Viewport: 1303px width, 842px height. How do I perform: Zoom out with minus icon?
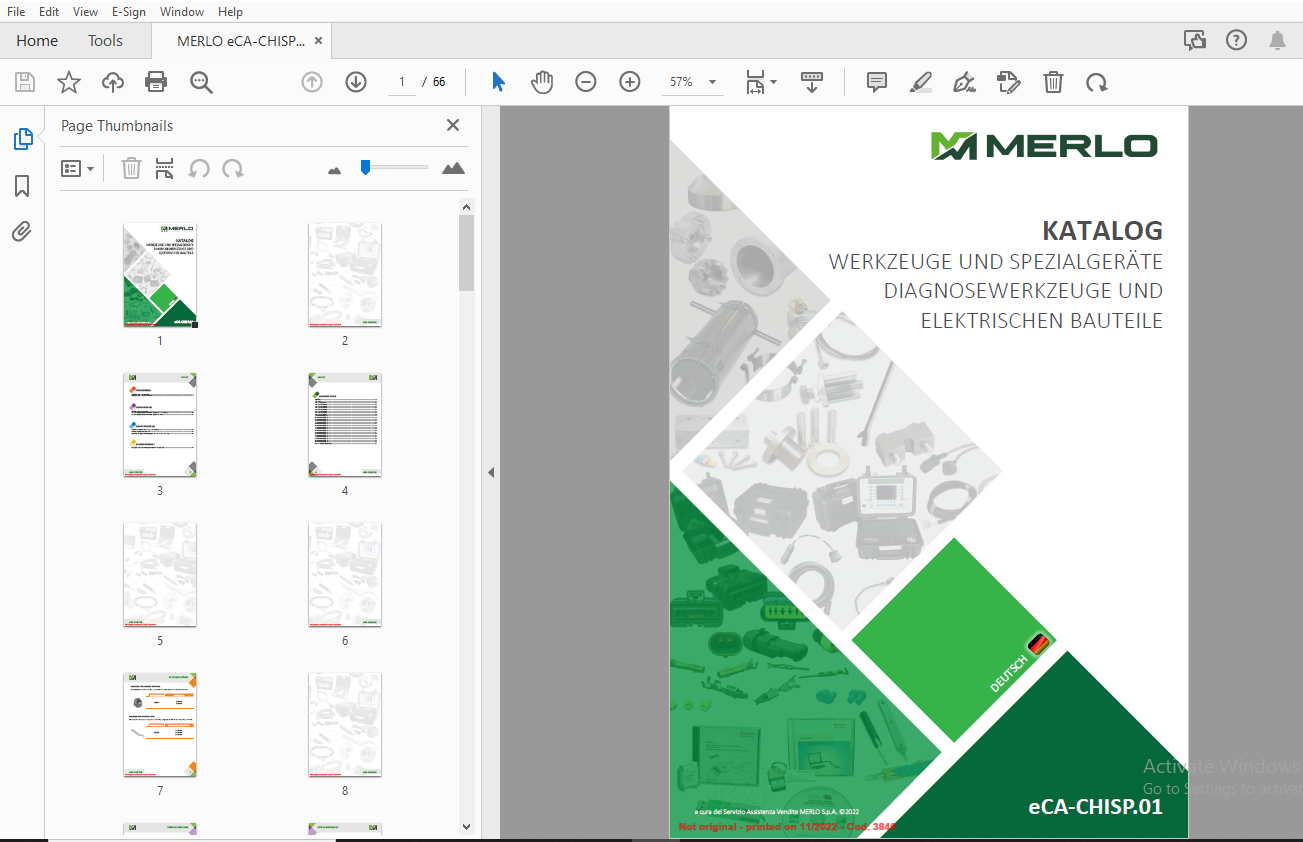pyautogui.click(x=586, y=82)
